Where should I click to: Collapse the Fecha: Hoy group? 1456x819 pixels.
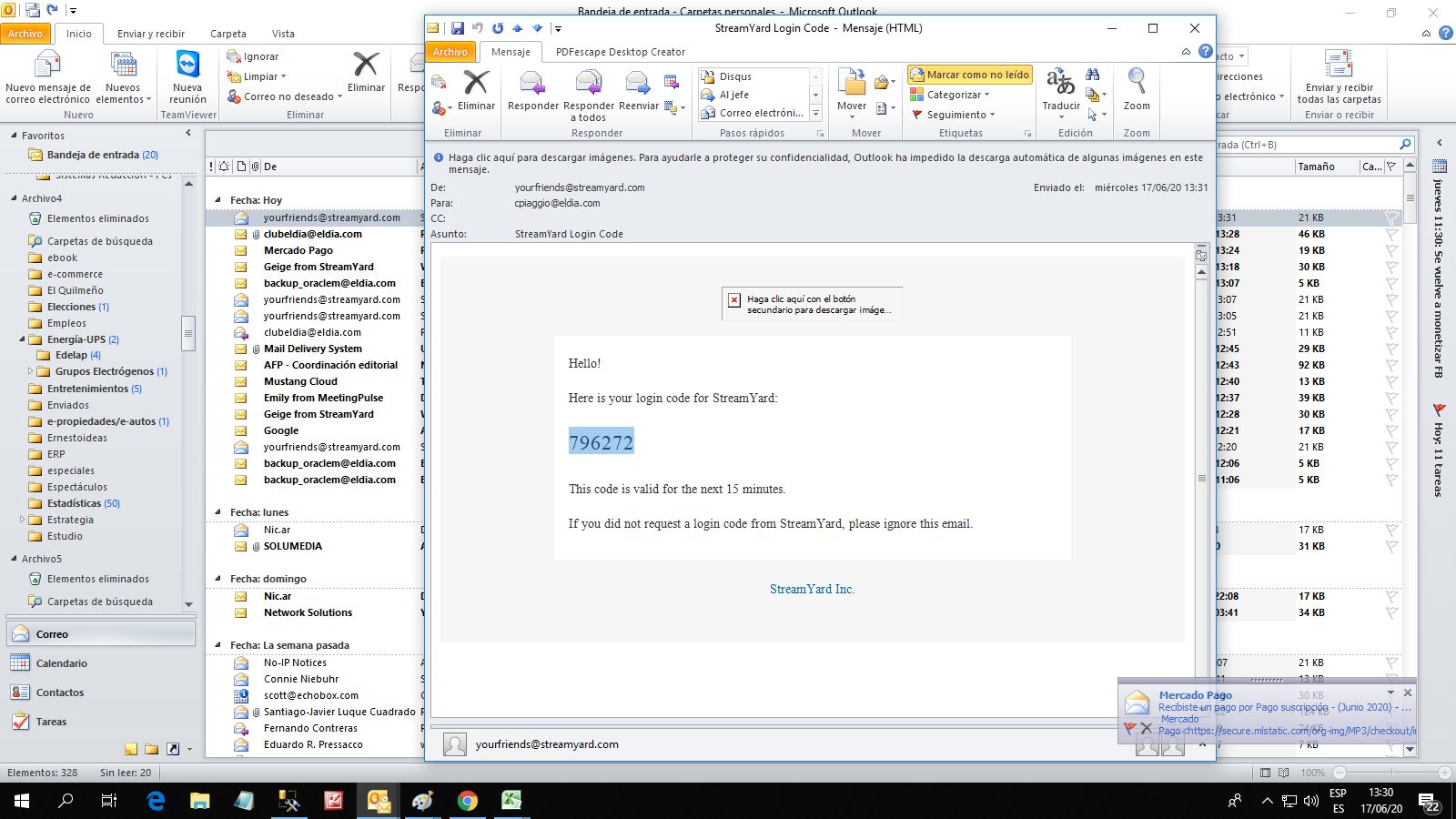tap(217, 200)
